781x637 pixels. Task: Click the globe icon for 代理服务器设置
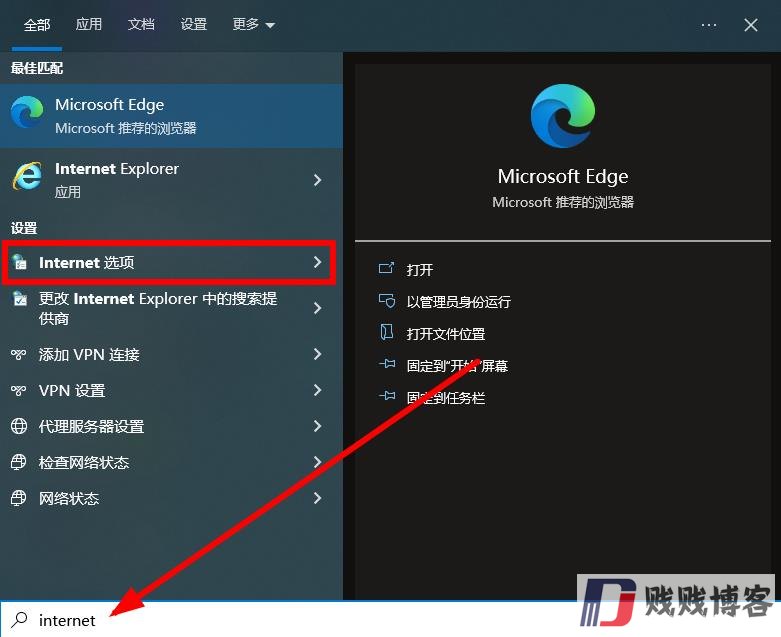19,426
